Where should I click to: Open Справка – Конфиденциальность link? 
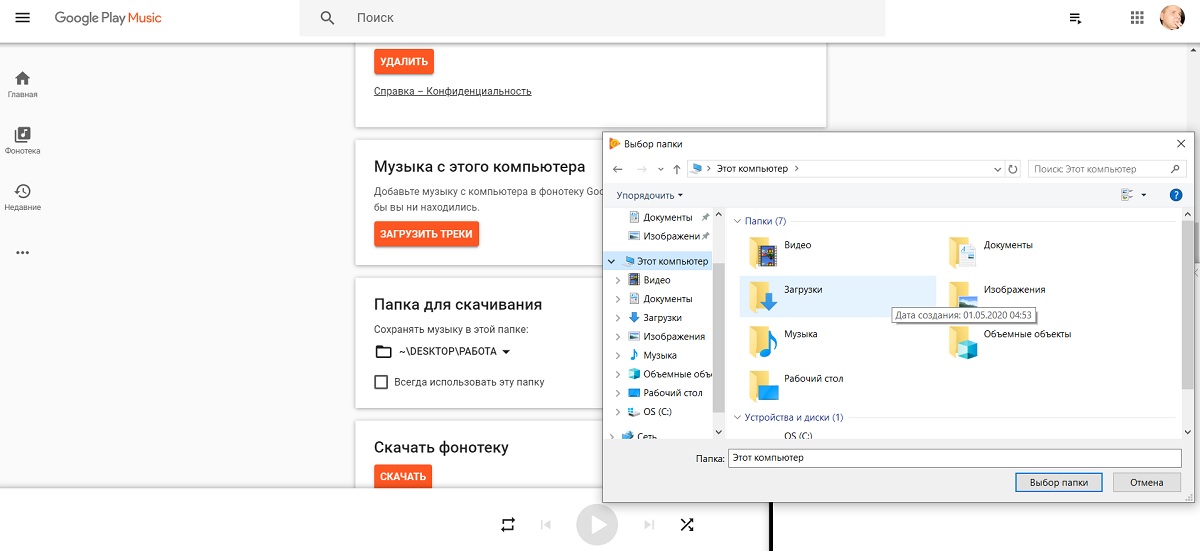(x=453, y=91)
